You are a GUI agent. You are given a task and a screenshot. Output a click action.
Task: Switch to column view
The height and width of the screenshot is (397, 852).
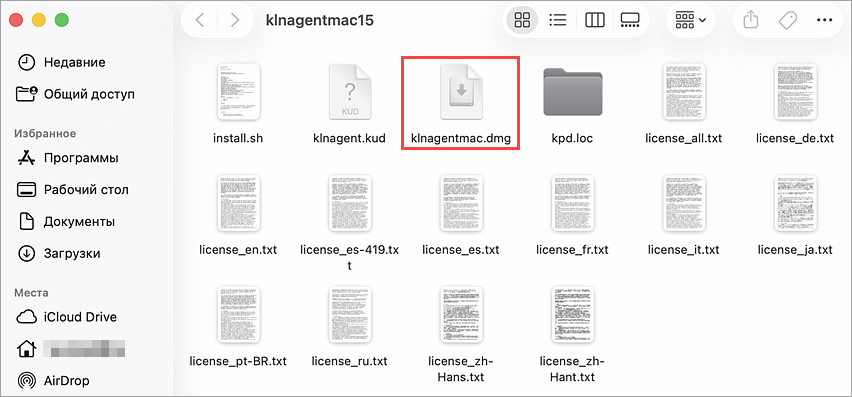point(594,20)
